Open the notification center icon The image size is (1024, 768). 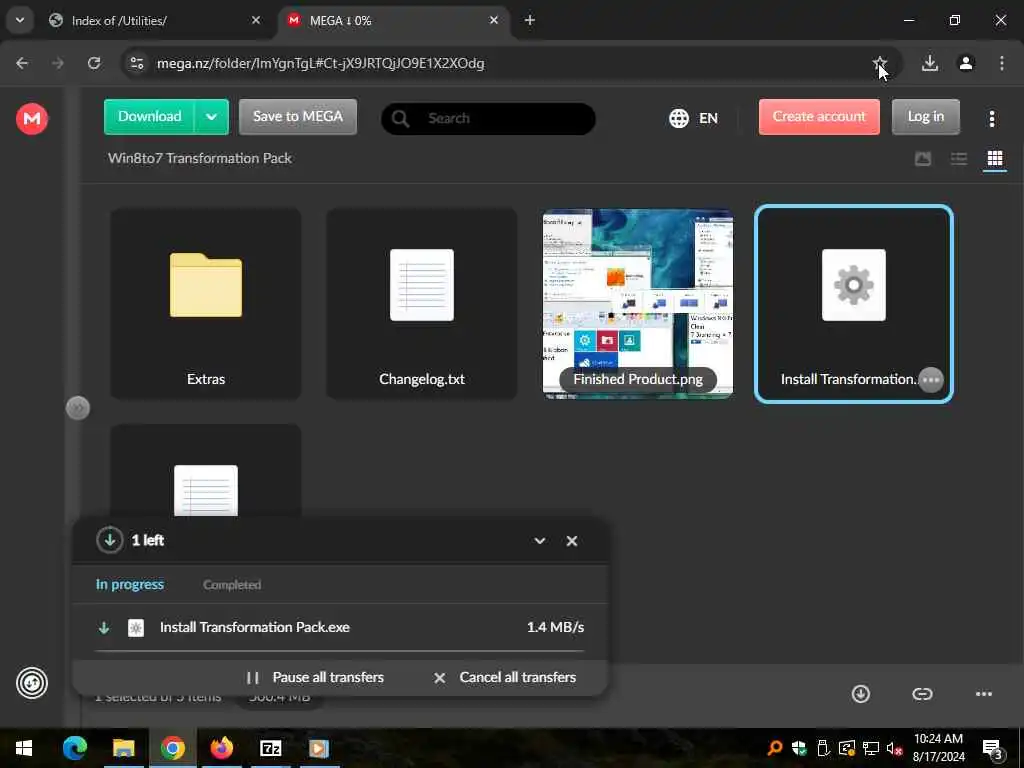pos(992,749)
